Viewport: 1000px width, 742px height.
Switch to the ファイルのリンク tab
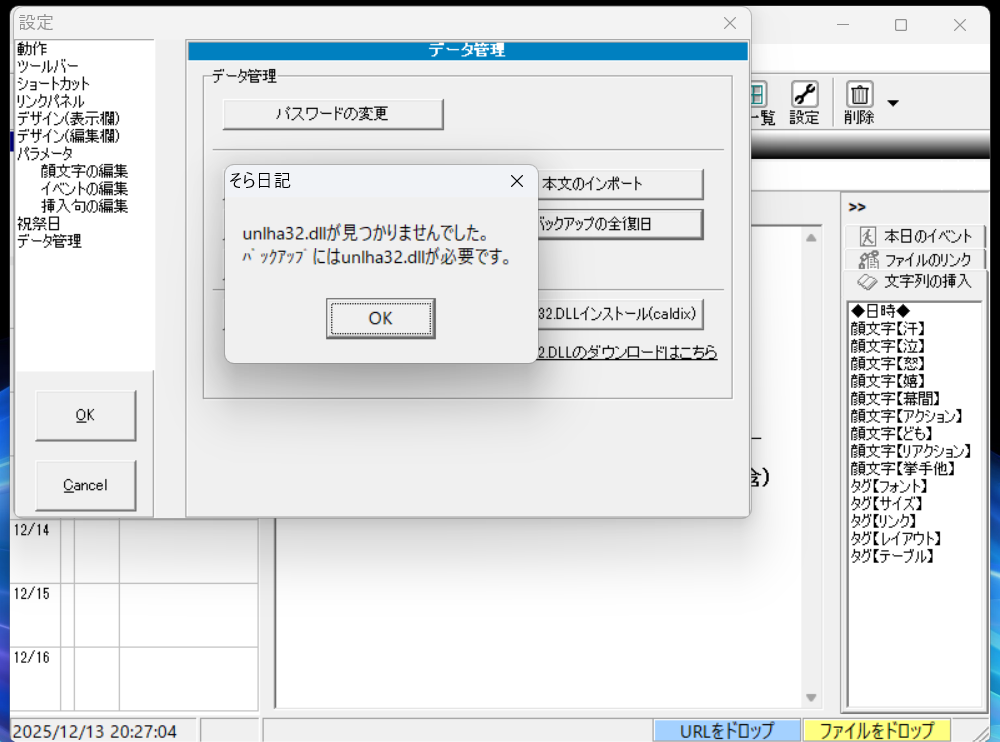[x=916, y=259]
